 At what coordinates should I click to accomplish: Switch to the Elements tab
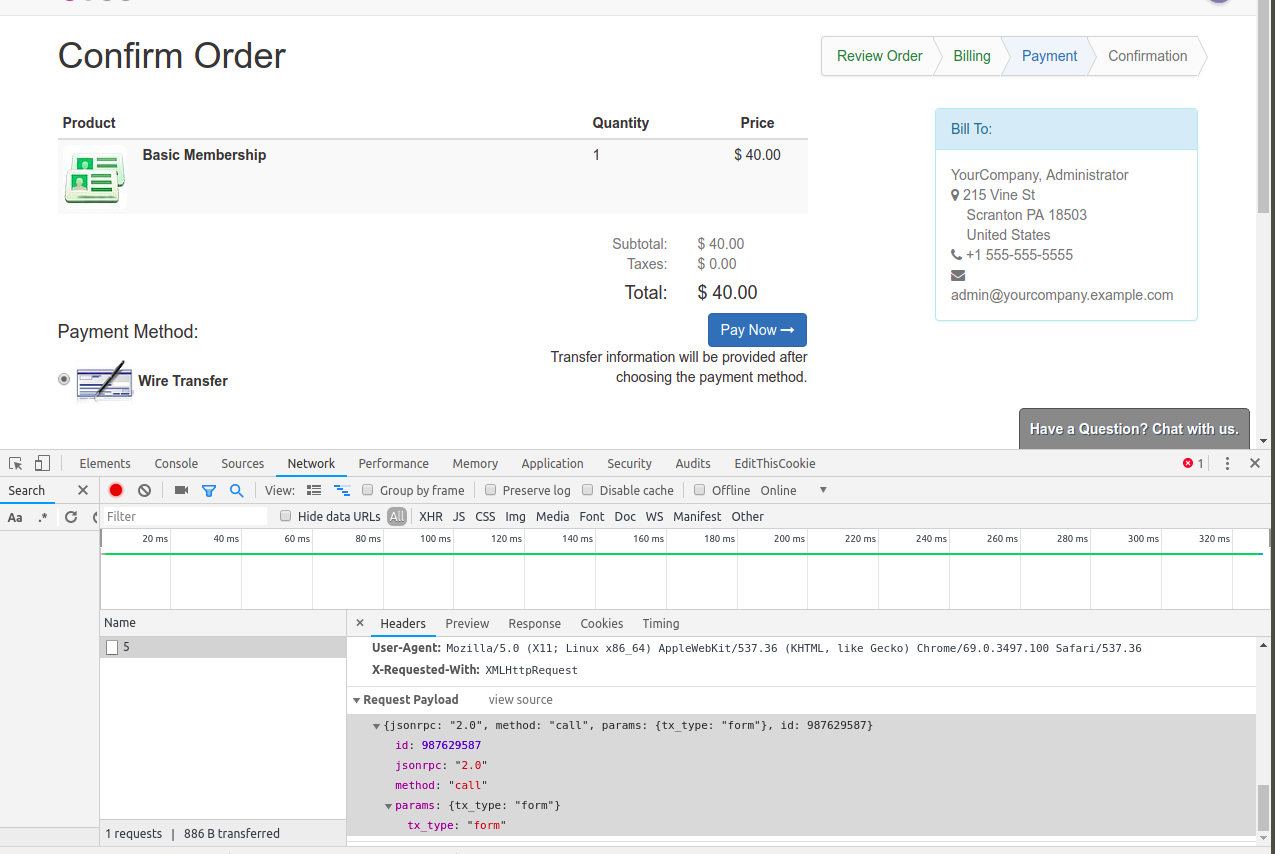click(x=105, y=463)
